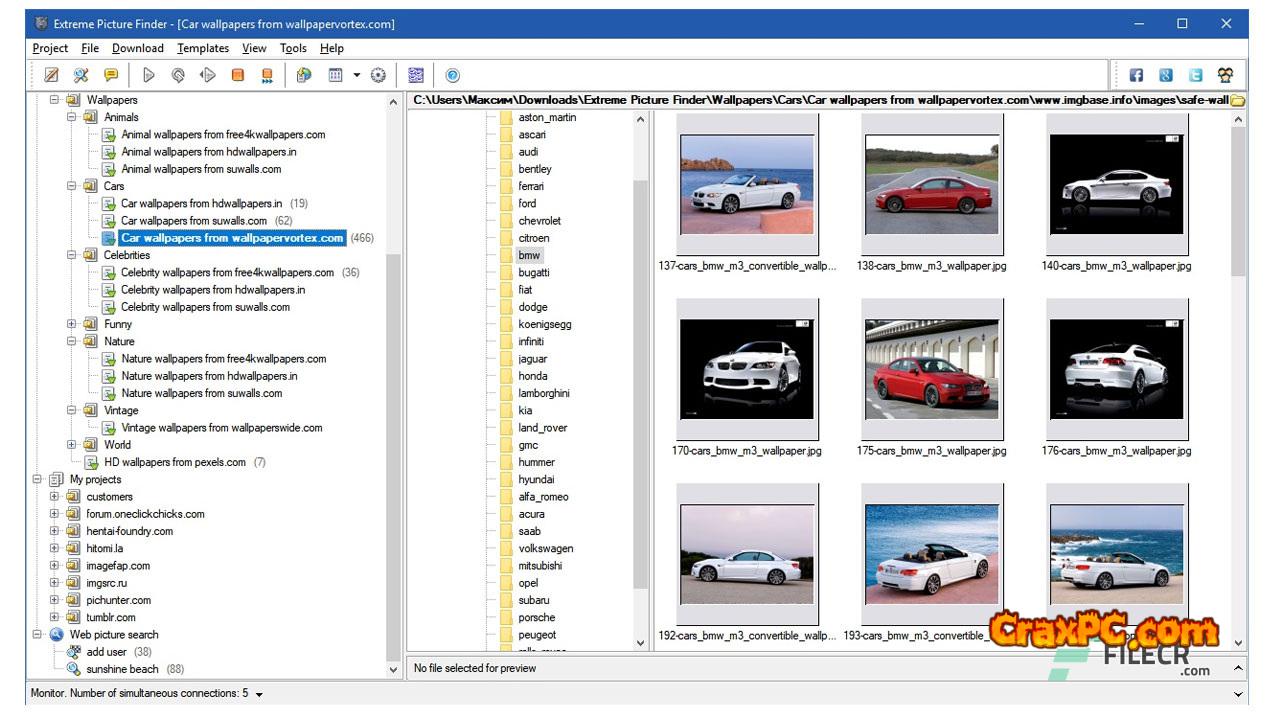1280x720 pixels.
Task: Expand the Funny wallpapers tree node
Action: 72,324
